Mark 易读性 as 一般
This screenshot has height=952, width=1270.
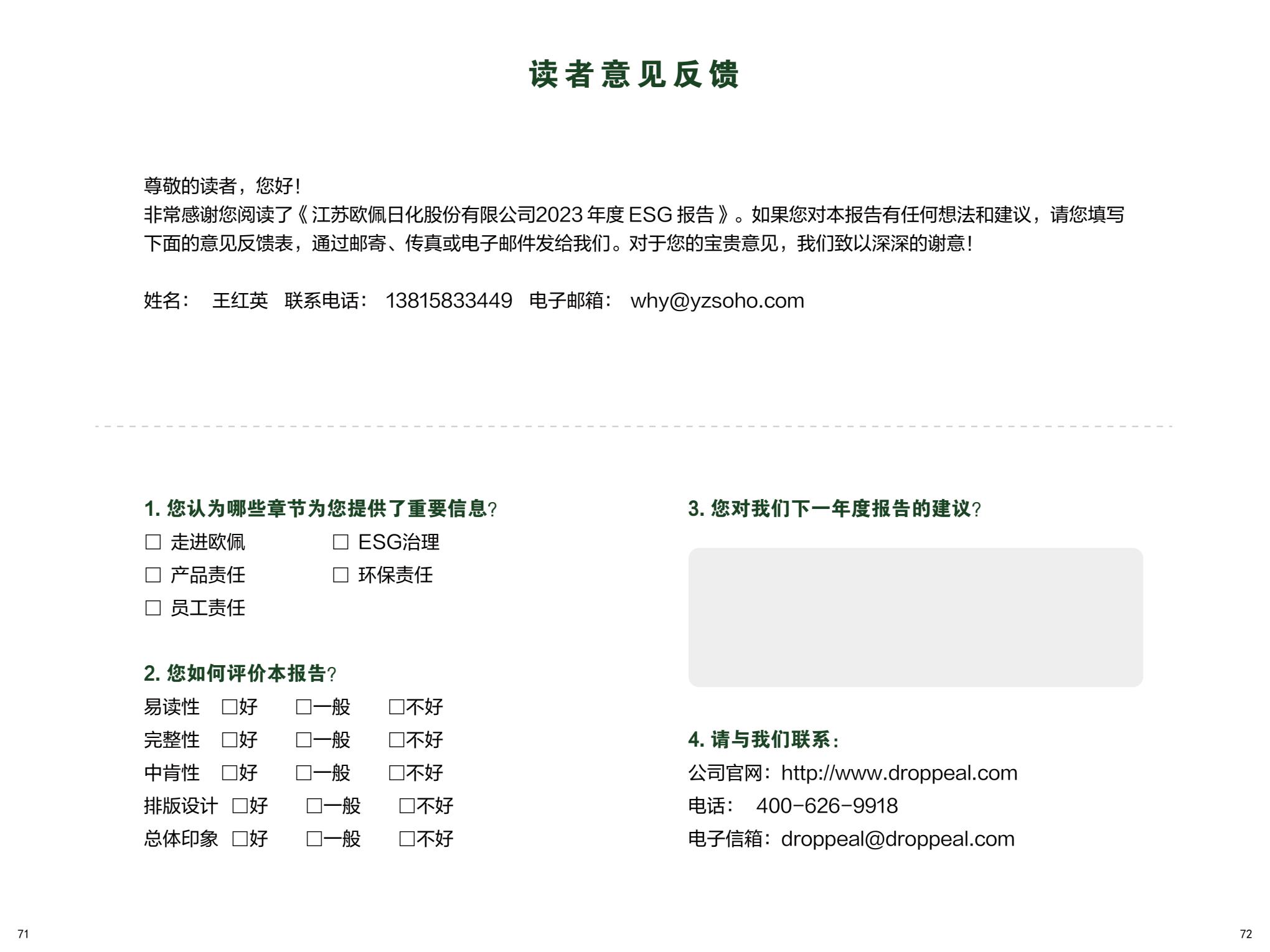[304, 707]
